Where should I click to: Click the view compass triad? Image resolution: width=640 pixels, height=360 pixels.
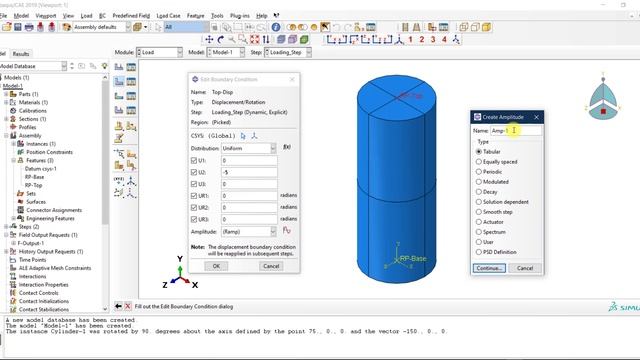(x=603, y=98)
